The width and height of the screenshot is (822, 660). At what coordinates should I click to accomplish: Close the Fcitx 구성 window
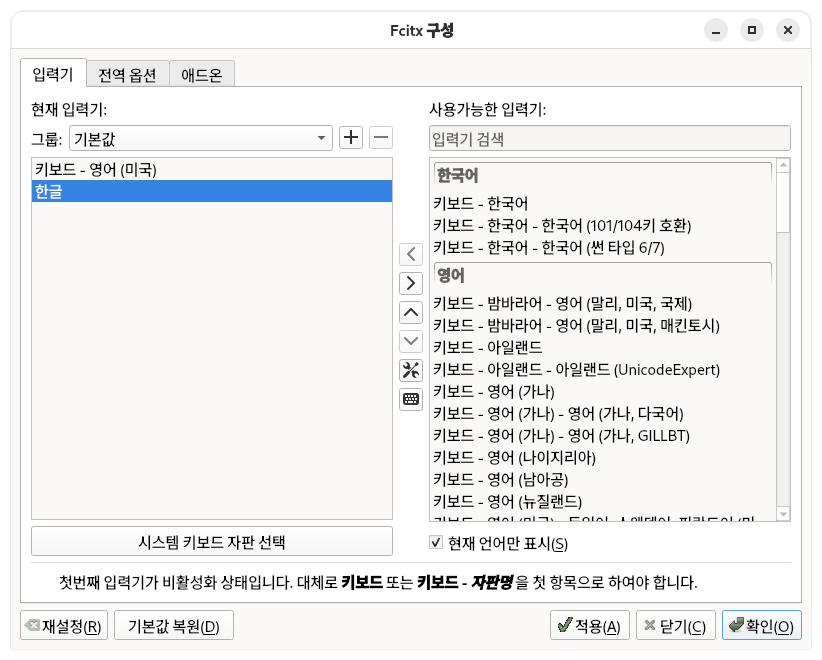[787, 30]
